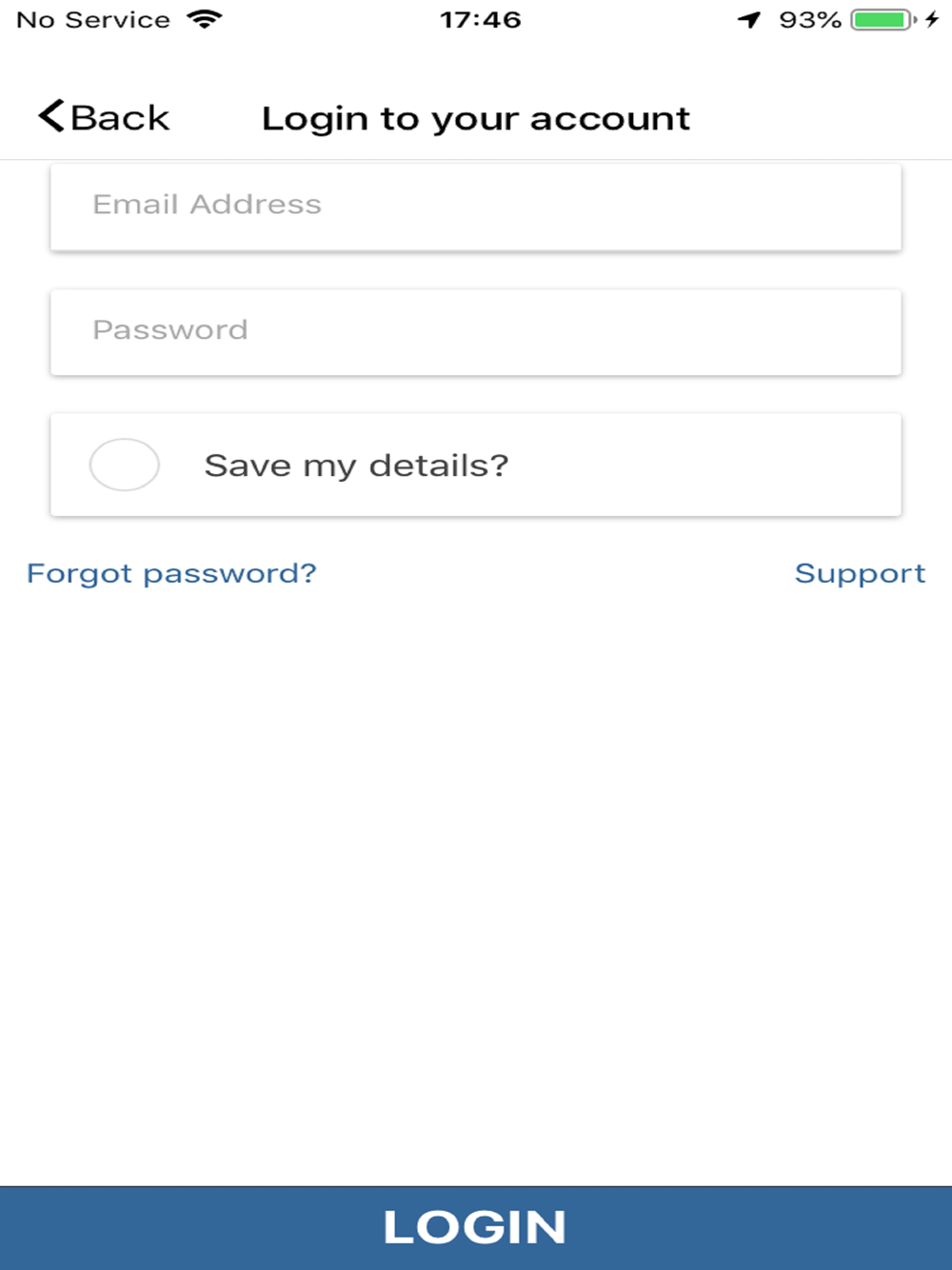This screenshot has height=1270, width=952.
Task: Click the "Login to your account" title
Action: [x=475, y=119]
